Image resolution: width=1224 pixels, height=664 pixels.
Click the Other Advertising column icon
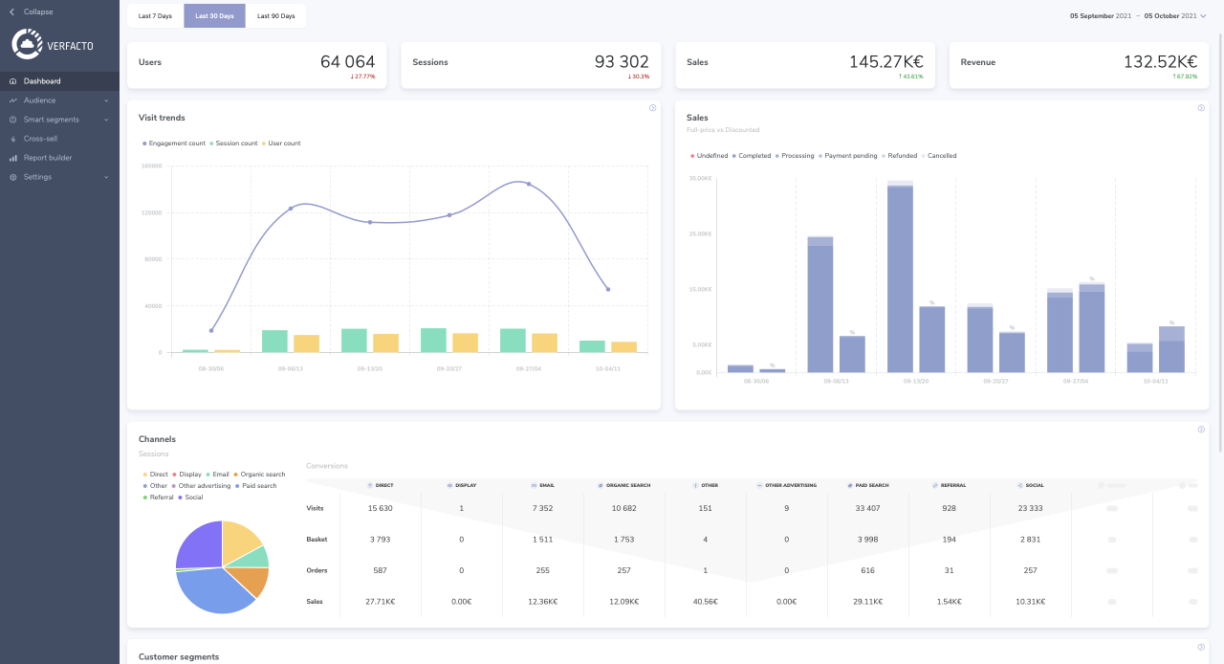click(760, 485)
